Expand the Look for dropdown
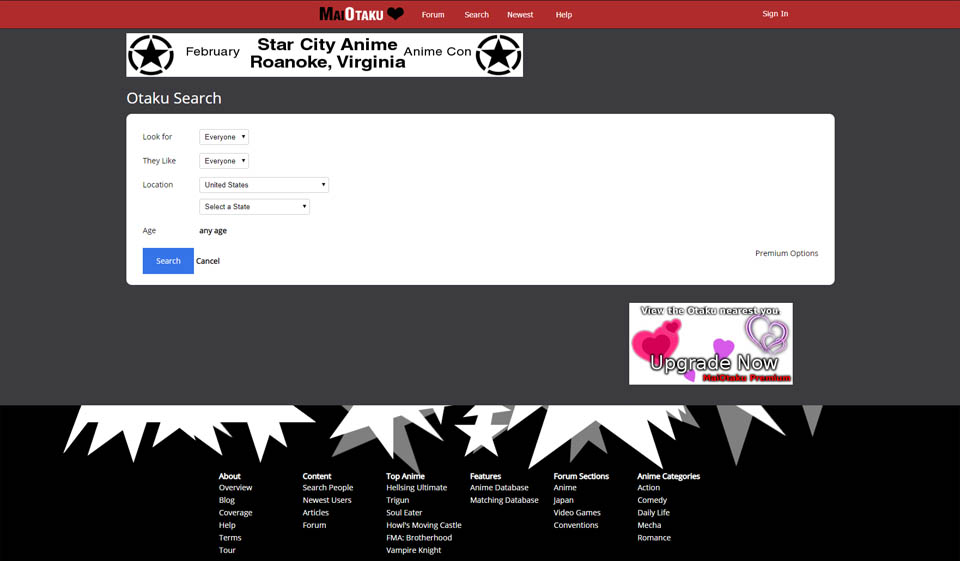The image size is (960, 561). coord(224,137)
